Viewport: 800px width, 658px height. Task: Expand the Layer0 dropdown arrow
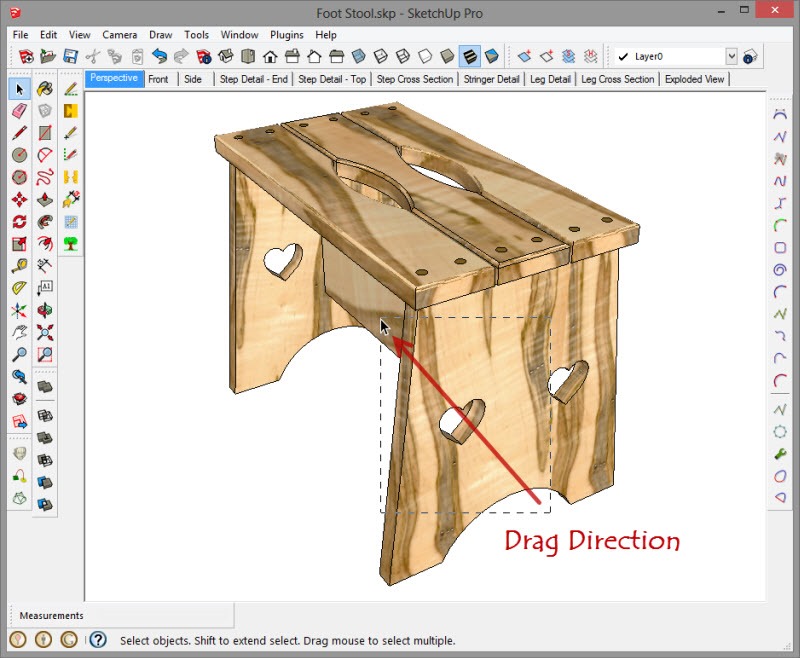tap(731, 57)
